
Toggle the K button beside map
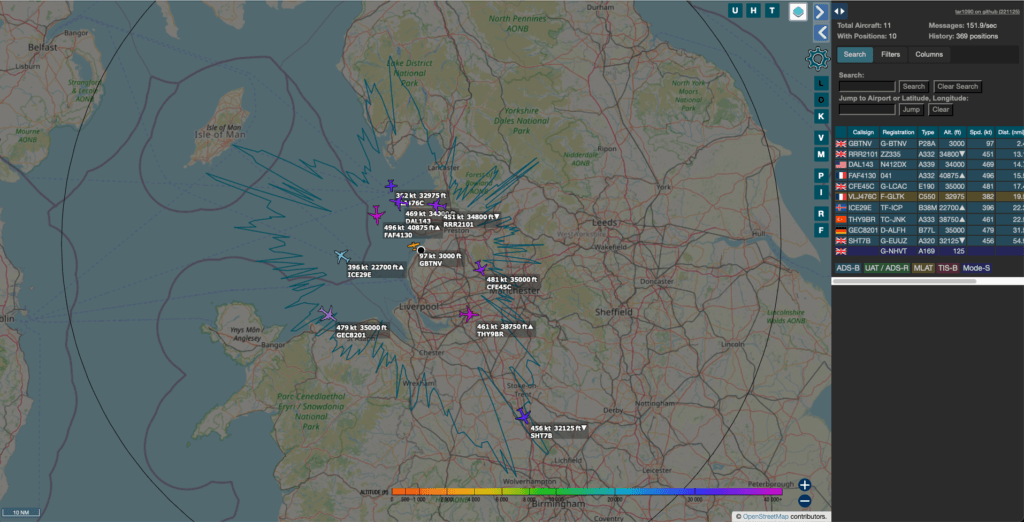(x=821, y=116)
